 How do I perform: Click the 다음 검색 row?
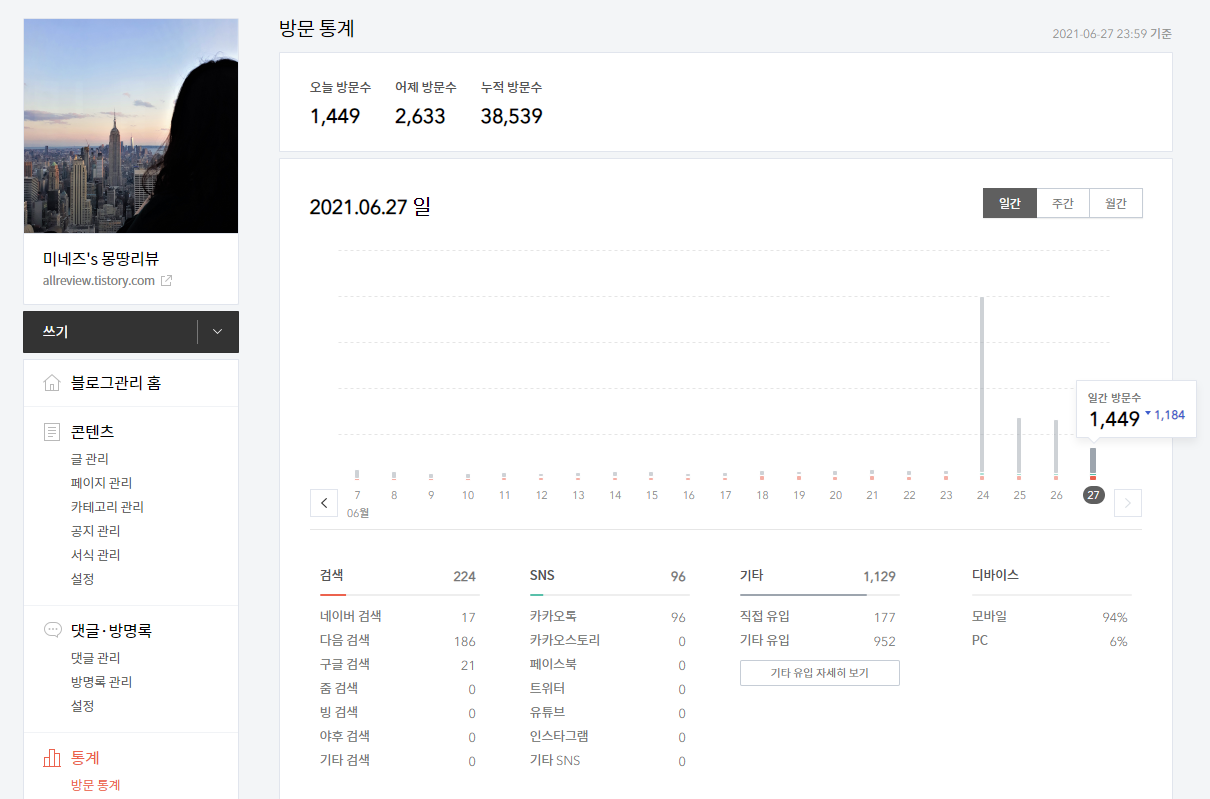[398, 641]
